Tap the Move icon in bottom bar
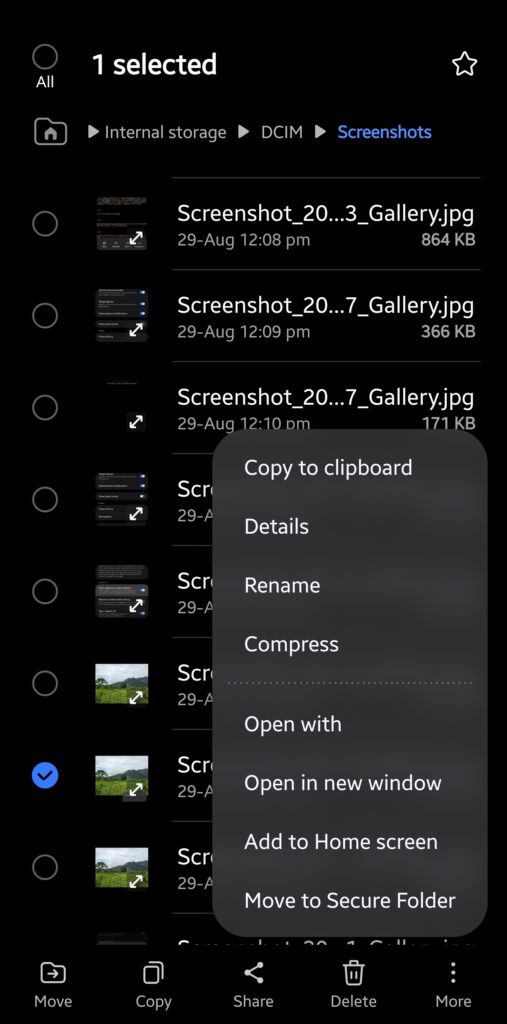Image resolution: width=507 pixels, height=1024 pixels. pos(52,973)
